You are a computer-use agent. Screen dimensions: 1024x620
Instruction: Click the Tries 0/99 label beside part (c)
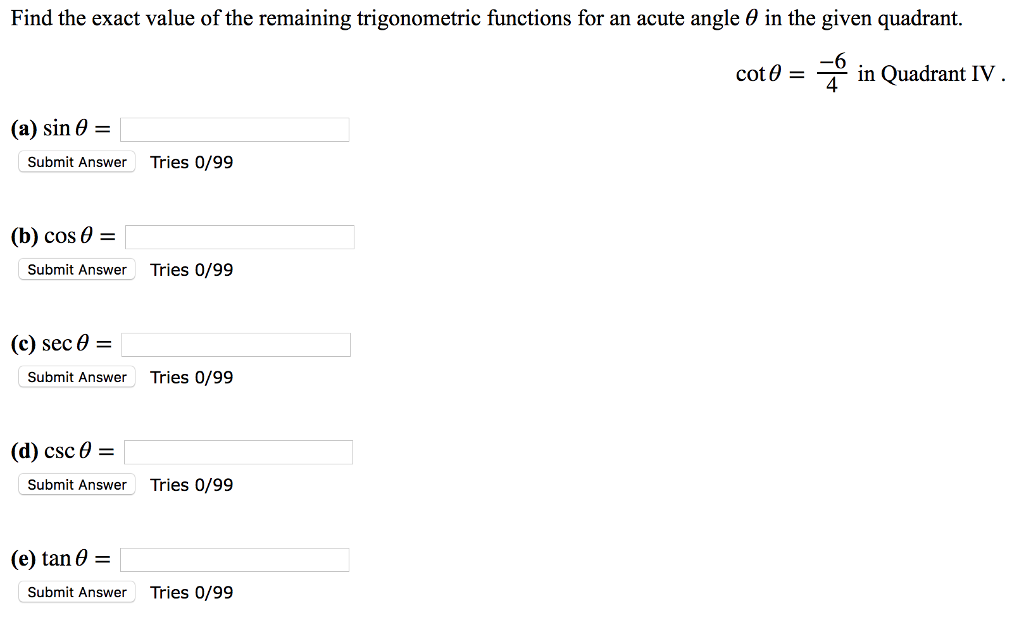(x=191, y=377)
